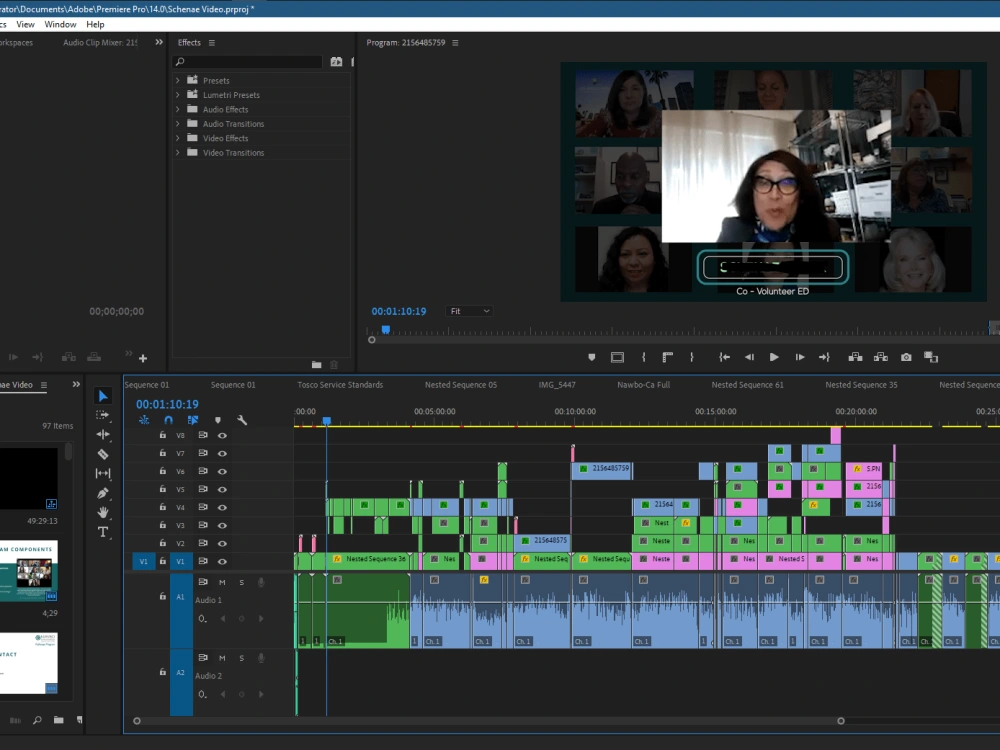Toggle Linked Selection in timeline
The width and height of the screenshot is (1000, 750).
[x=193, y=420]
